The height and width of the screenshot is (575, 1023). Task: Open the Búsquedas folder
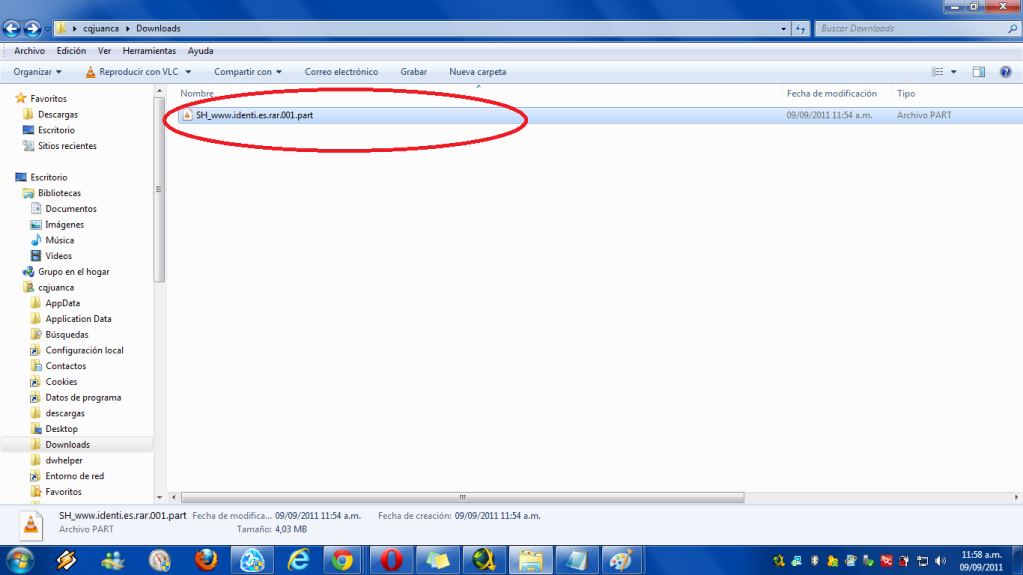point(67,334)
